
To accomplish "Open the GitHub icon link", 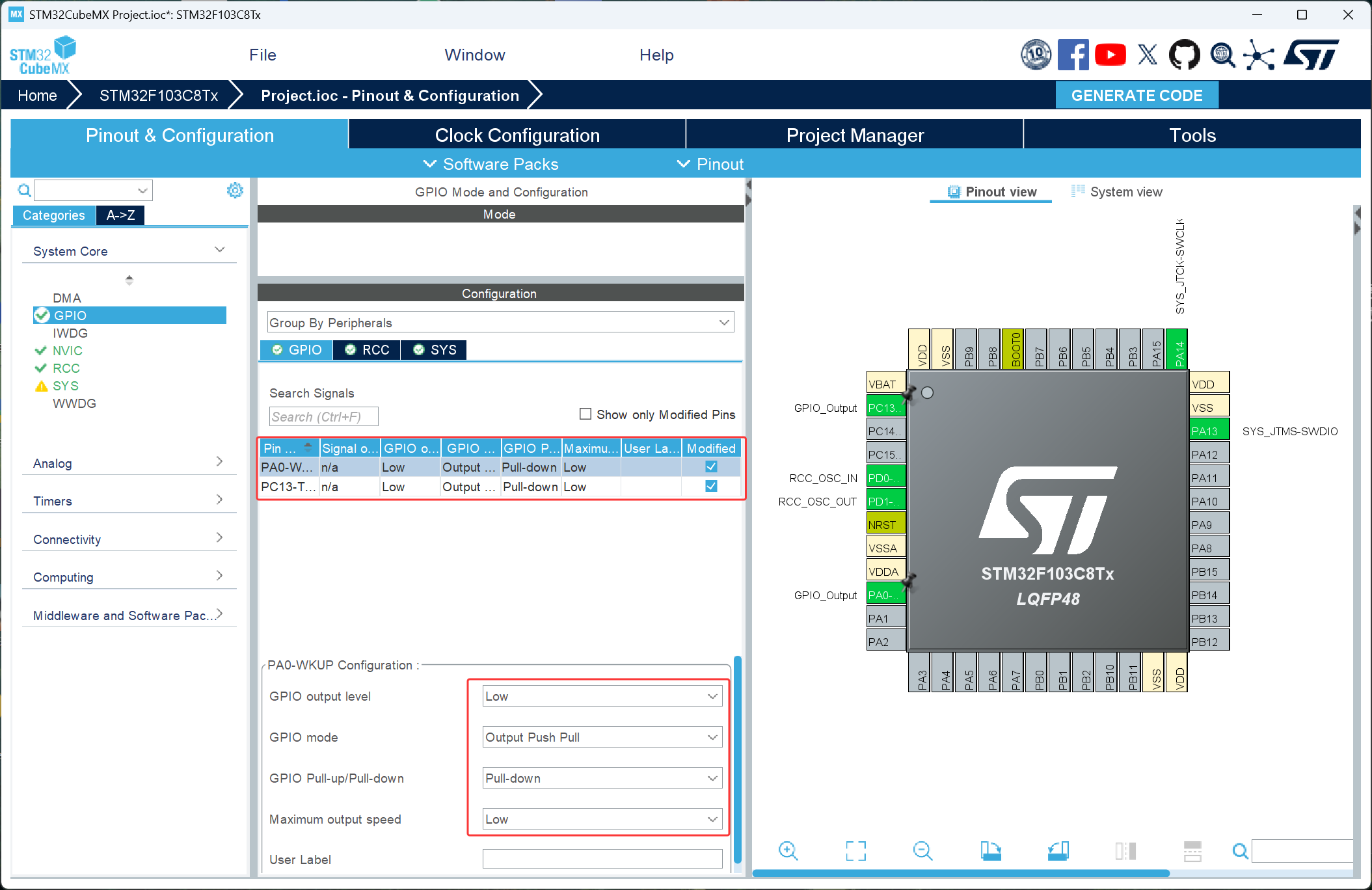I will pos(1184,55).
